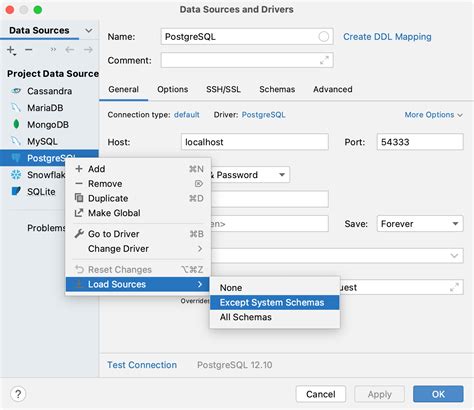Viewport: 474px width, 410px height.
Task: Click the back arrow in sidebar toolbar
Action: [69, 50]
